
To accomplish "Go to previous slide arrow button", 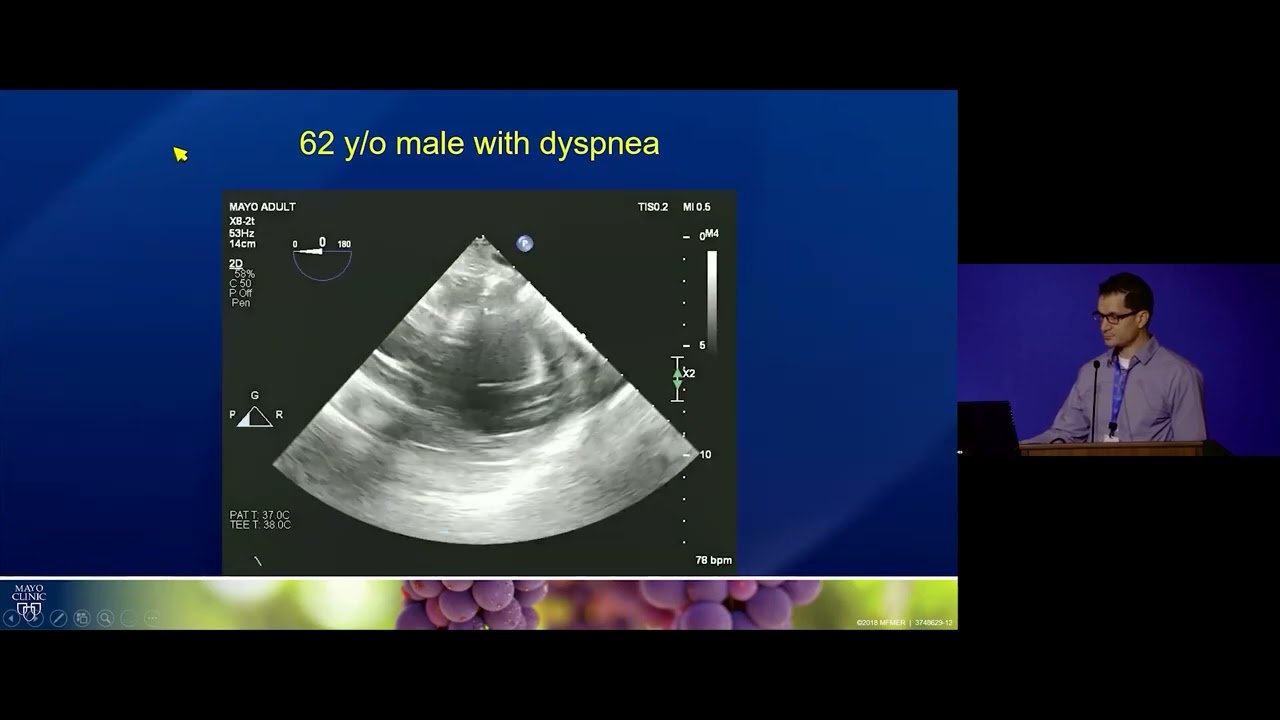I will [10, 619].
